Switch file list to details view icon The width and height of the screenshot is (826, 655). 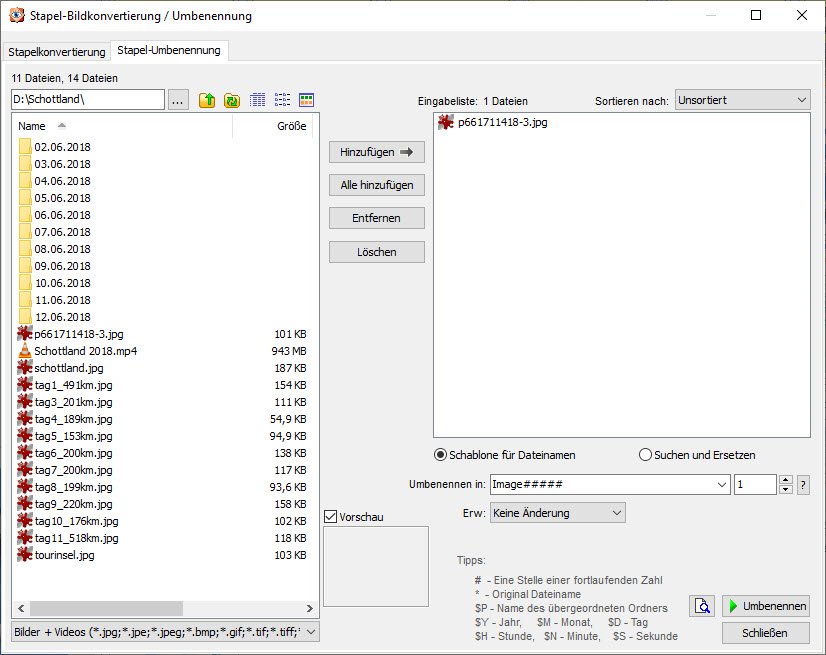[258, 100]
